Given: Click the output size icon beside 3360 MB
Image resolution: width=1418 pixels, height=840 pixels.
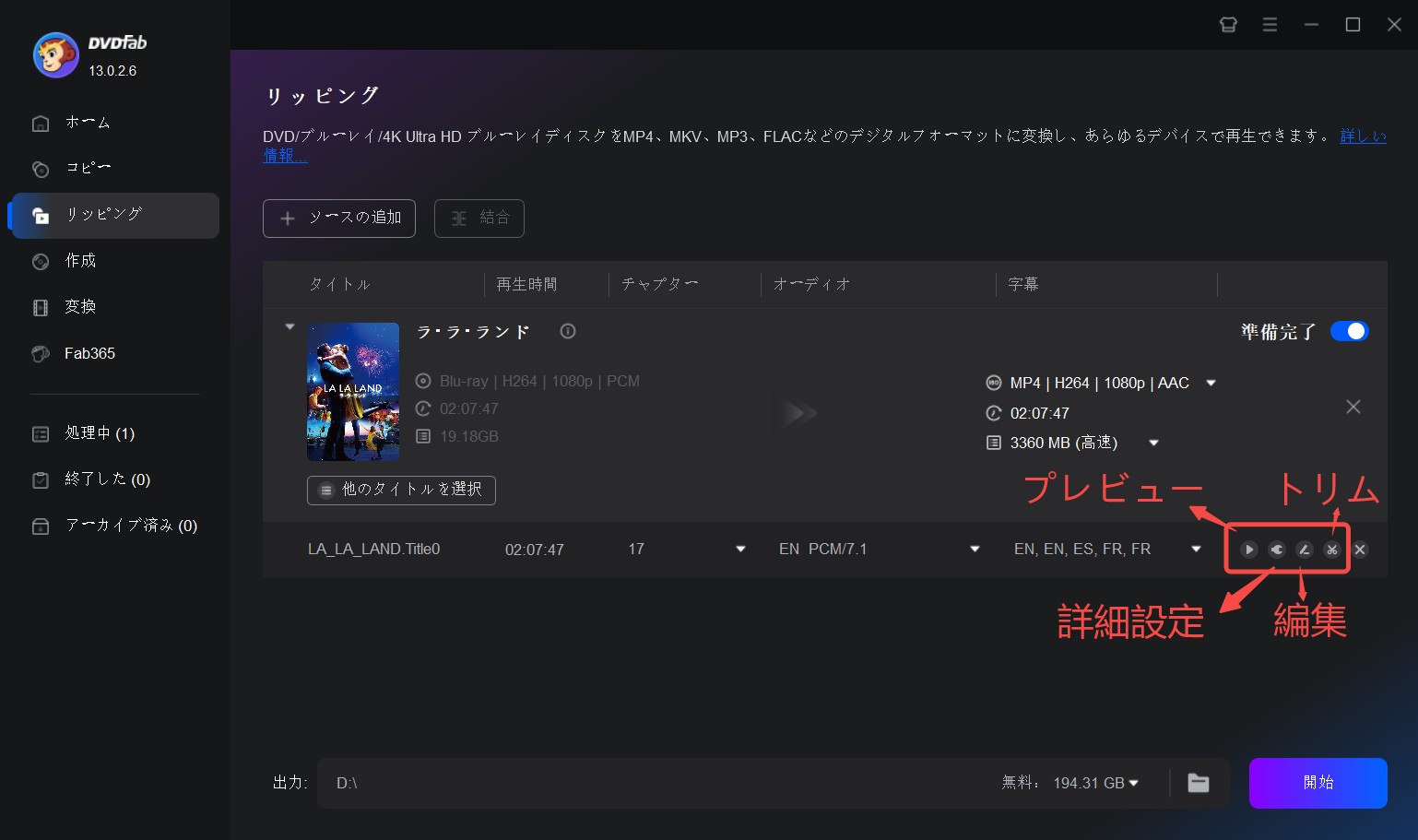Looking at the screenshot, I should (994, 443).
